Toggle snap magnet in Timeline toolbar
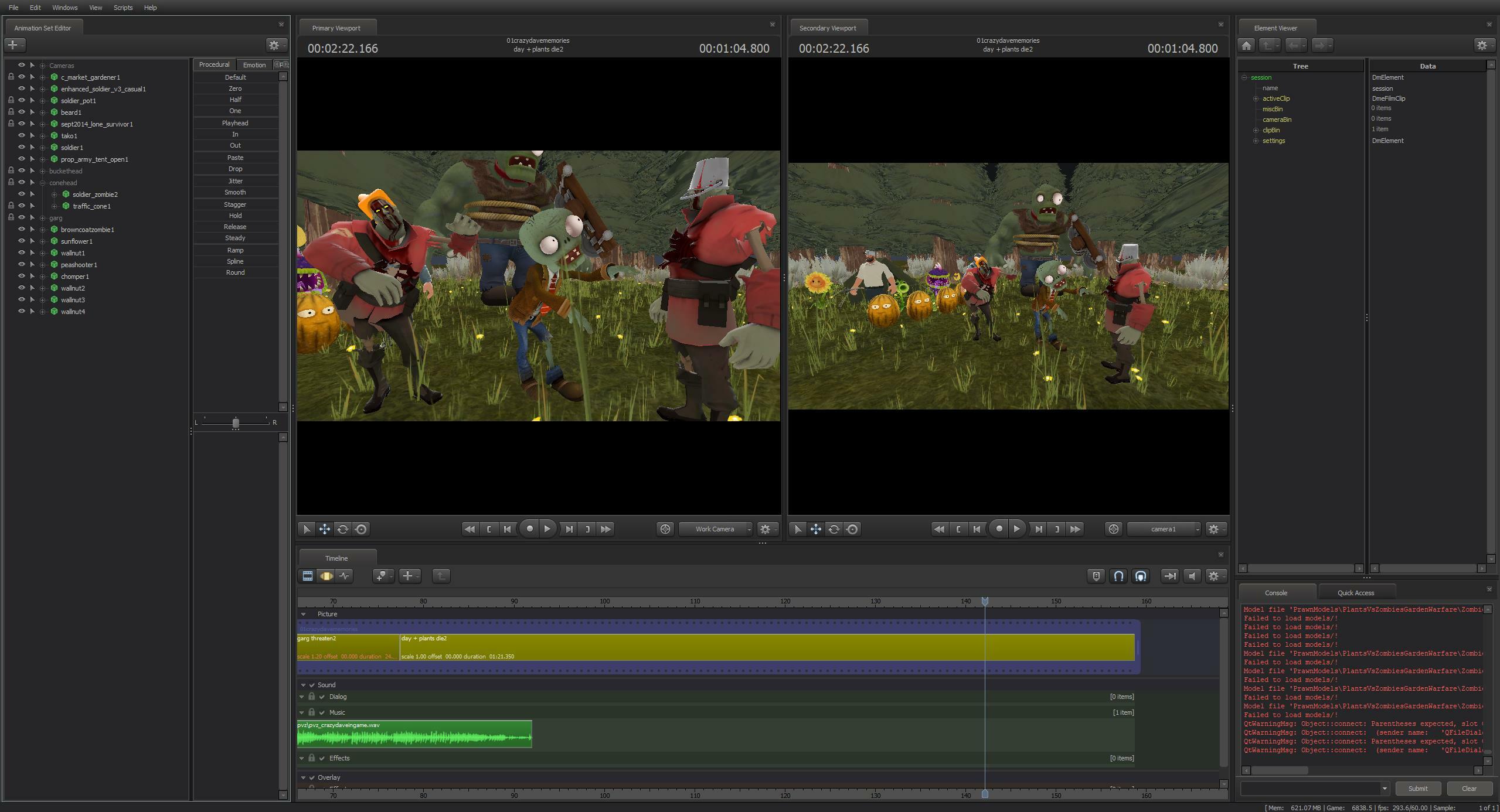Viewport: 1500px width, 812px height. 1118,576
